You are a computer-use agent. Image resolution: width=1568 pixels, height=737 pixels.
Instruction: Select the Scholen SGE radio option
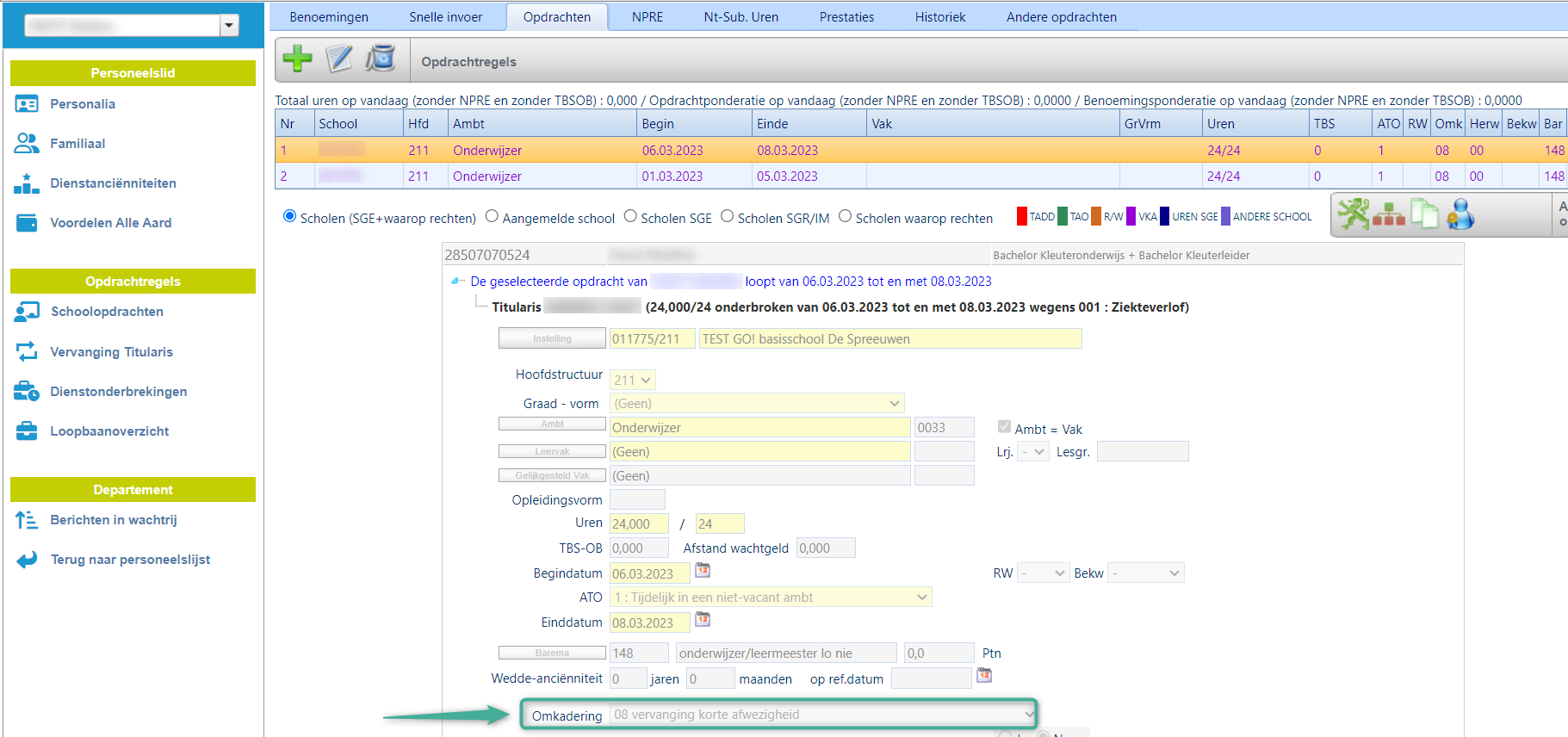tap(630, 217)
